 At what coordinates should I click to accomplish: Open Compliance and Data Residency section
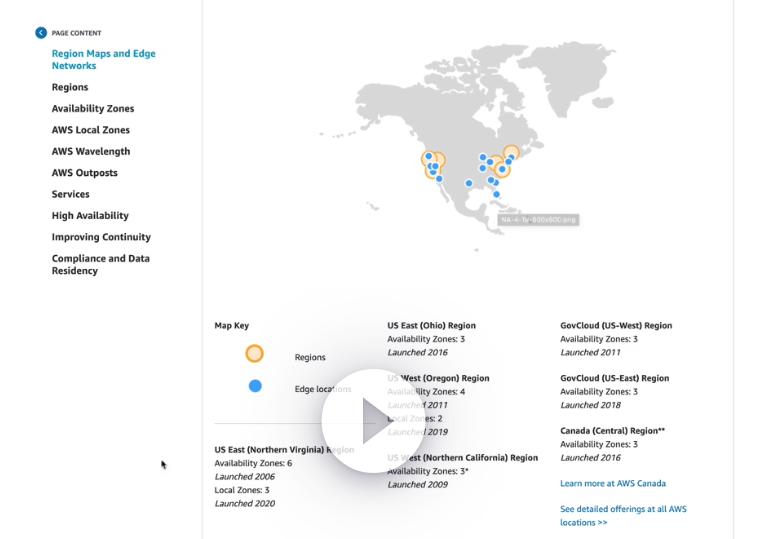pyautogui.click(x=101, y=264)
